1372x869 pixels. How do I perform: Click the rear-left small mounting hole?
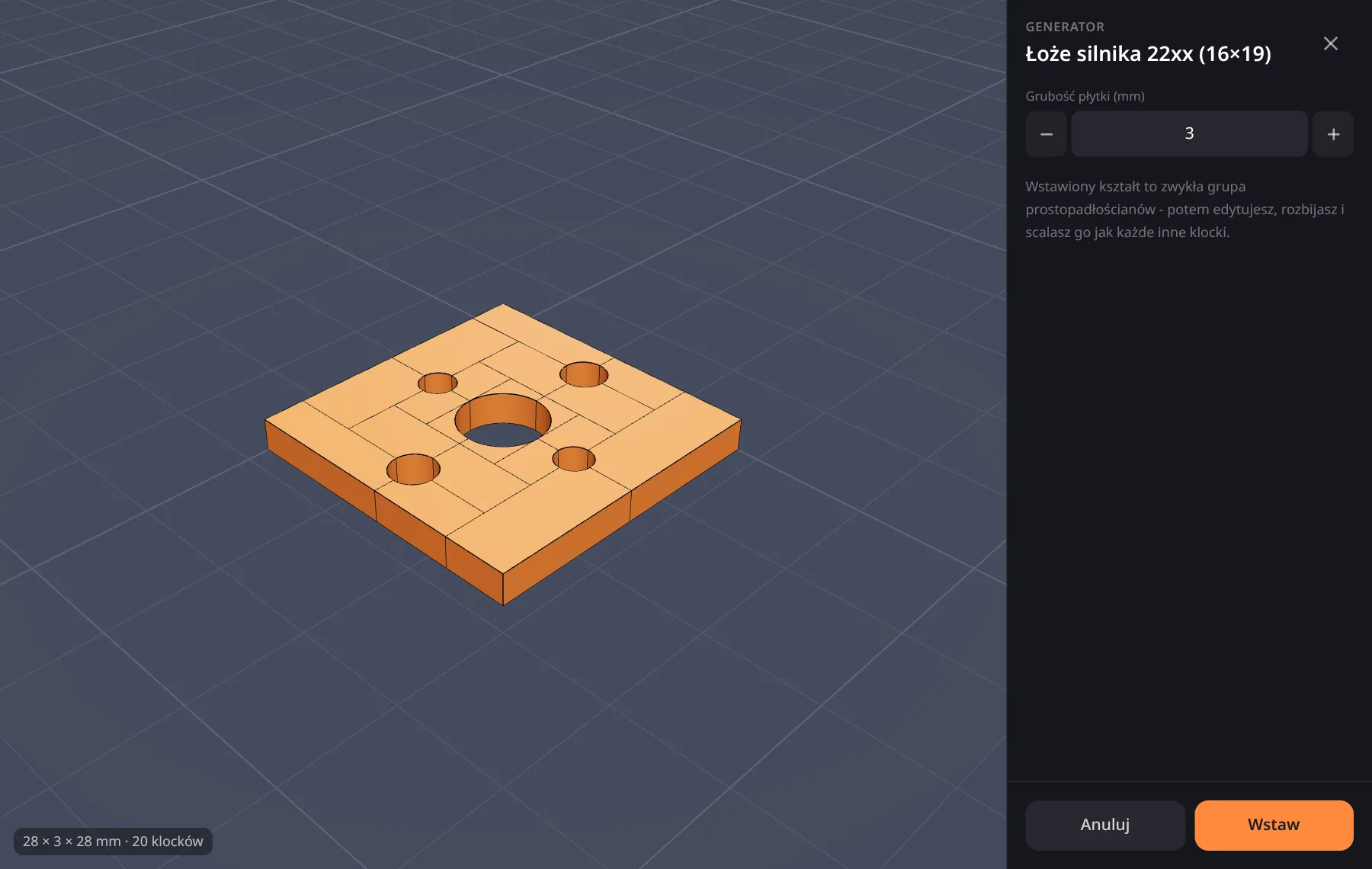(438, 383)
